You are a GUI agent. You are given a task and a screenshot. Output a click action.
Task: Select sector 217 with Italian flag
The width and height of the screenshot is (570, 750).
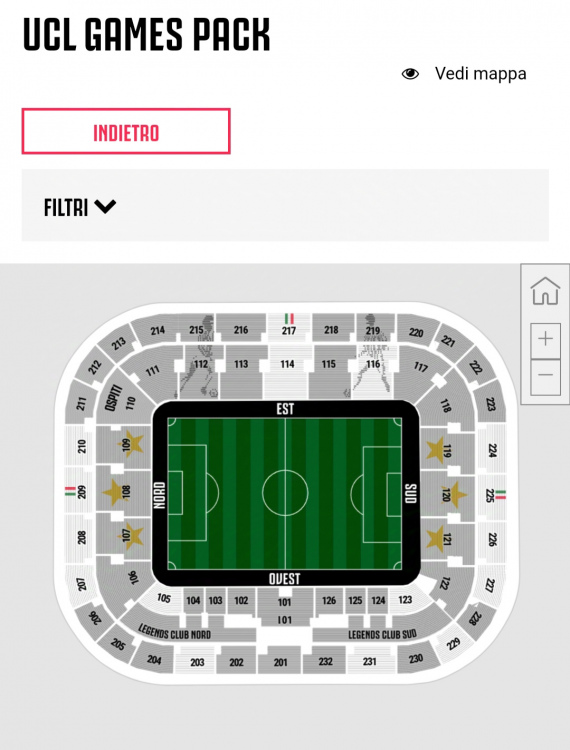[289, 326]
